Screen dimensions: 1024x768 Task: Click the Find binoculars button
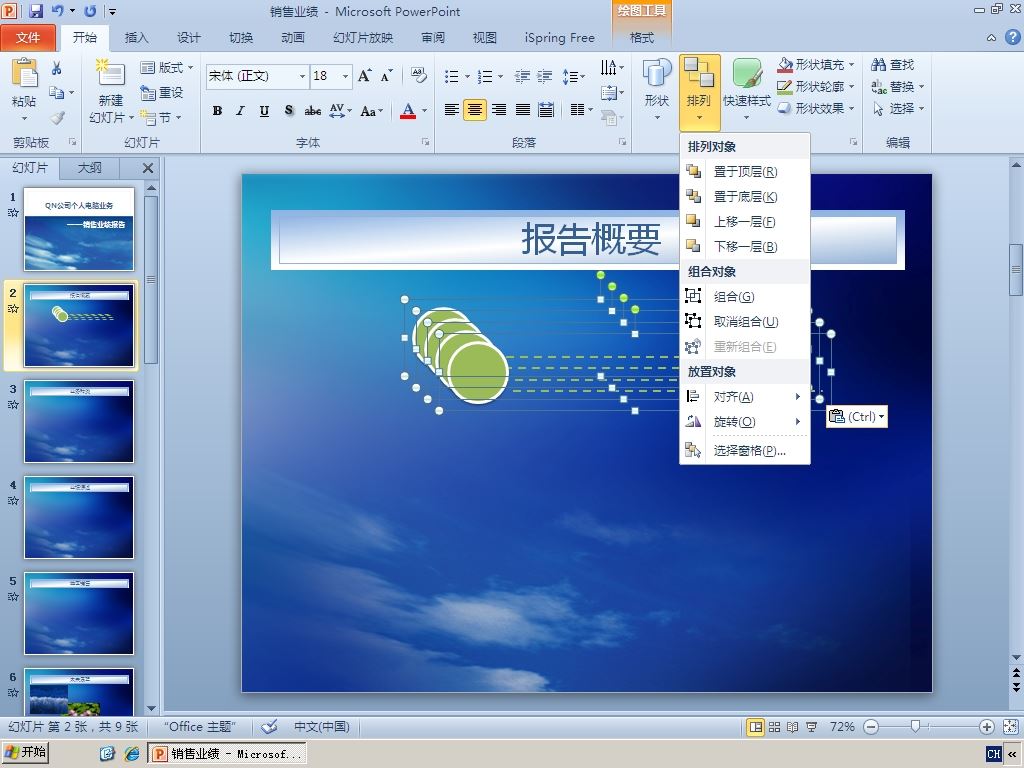tap(893, 64)
